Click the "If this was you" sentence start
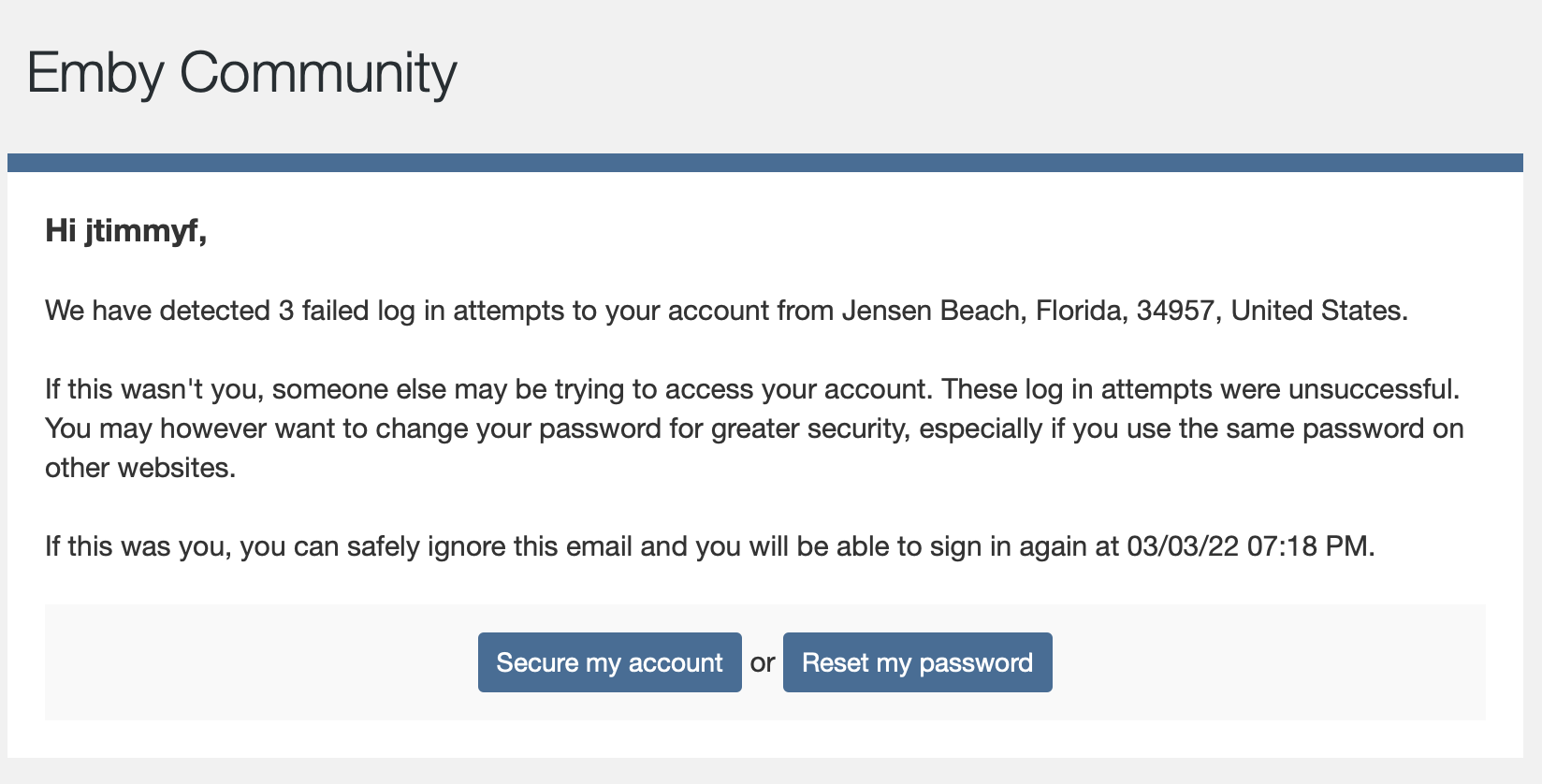Image resolution: width=1542 pixels, height=784 pixels. (x=137, y=546)
